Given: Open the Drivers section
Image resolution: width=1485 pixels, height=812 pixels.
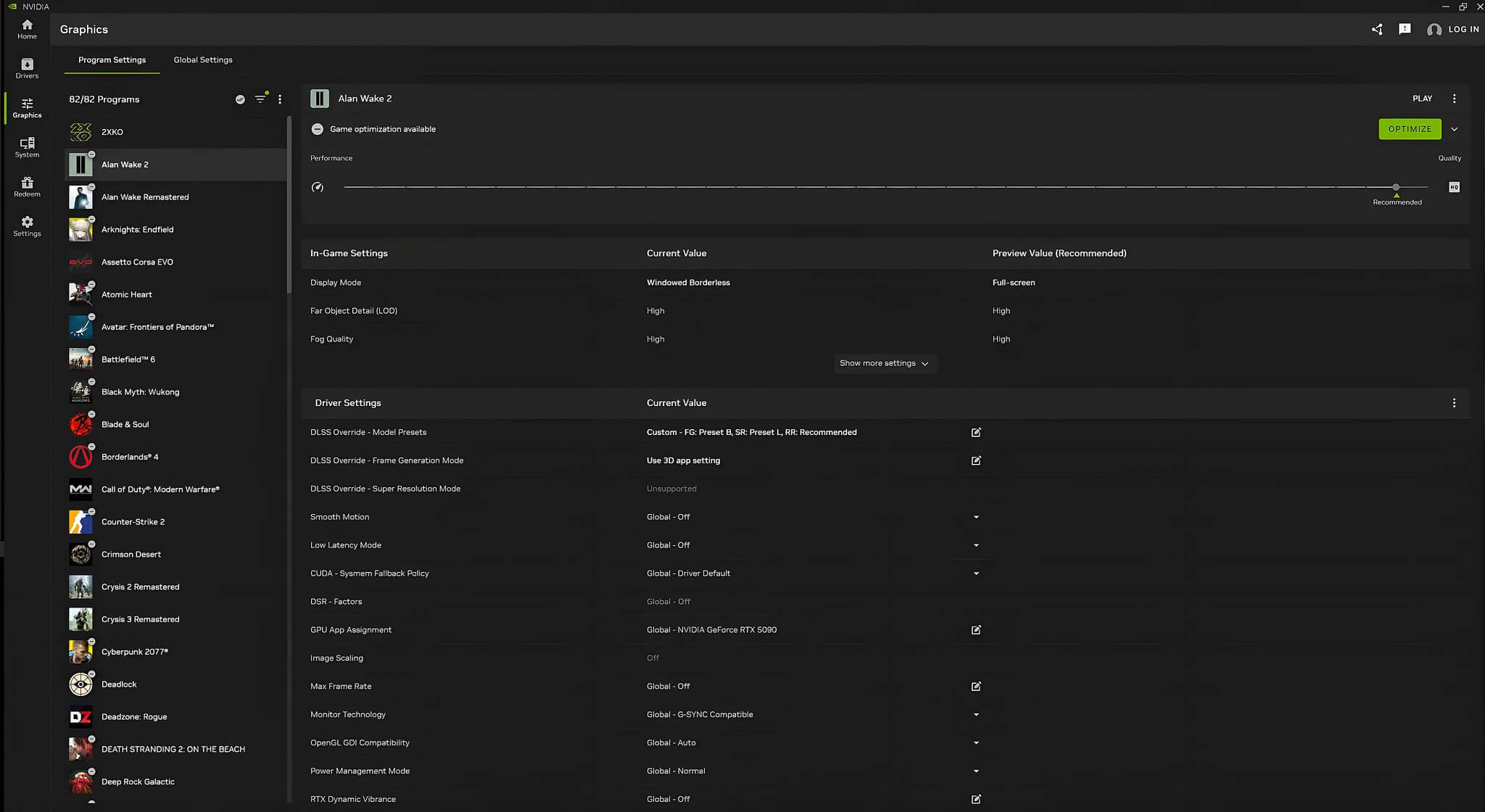Looking at the screenshot, I should click(27, 69).
